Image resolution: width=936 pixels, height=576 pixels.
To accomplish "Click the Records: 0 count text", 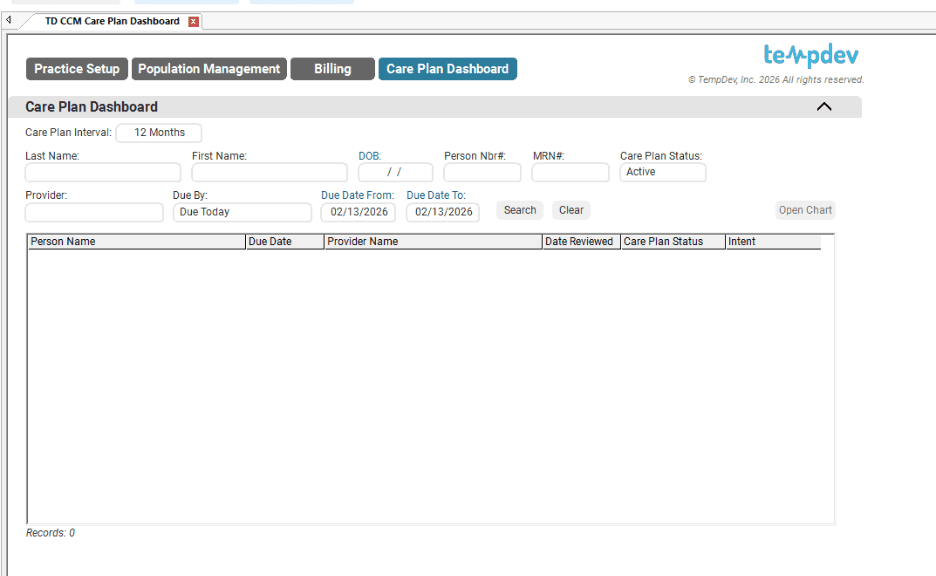I will [50, 533].
